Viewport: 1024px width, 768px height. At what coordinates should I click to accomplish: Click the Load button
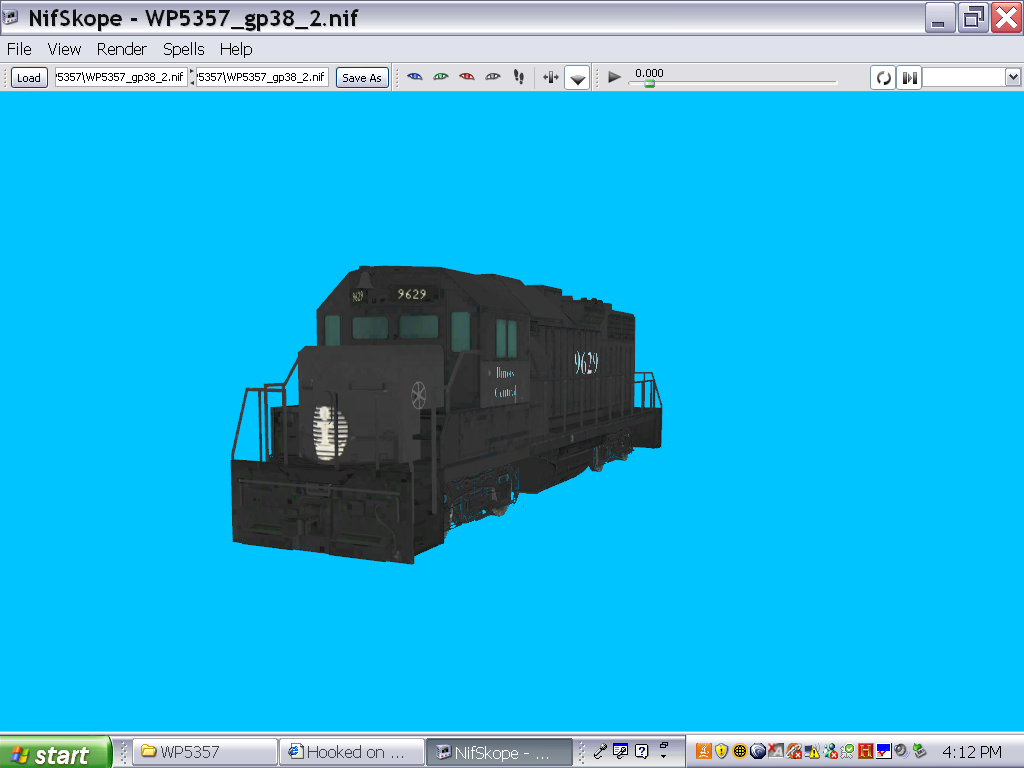pyautogui.click(x=29, y=78)
